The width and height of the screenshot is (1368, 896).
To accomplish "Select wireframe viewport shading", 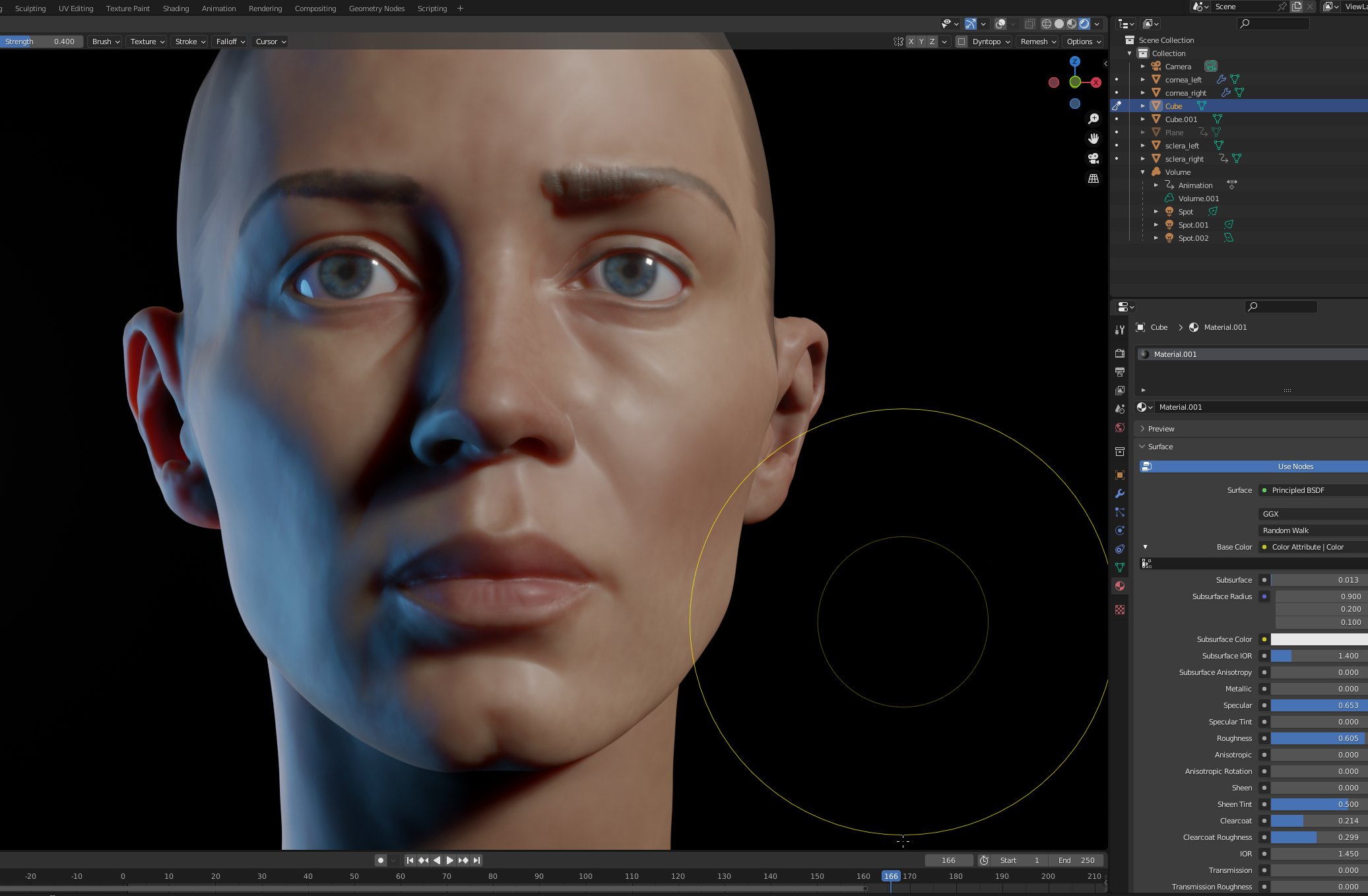I will point(1047,24).
